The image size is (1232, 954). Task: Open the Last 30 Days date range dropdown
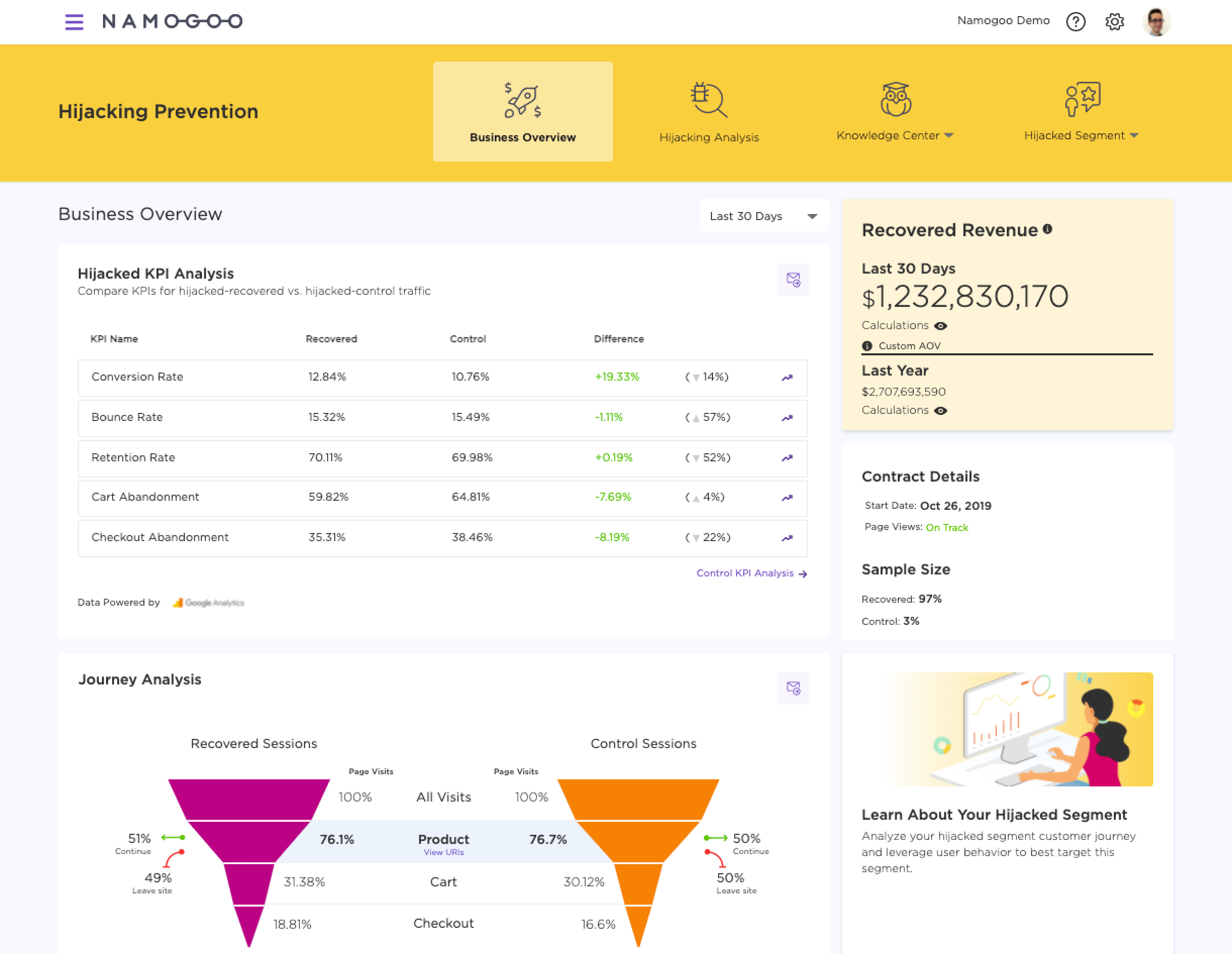(x=763, y=216)
